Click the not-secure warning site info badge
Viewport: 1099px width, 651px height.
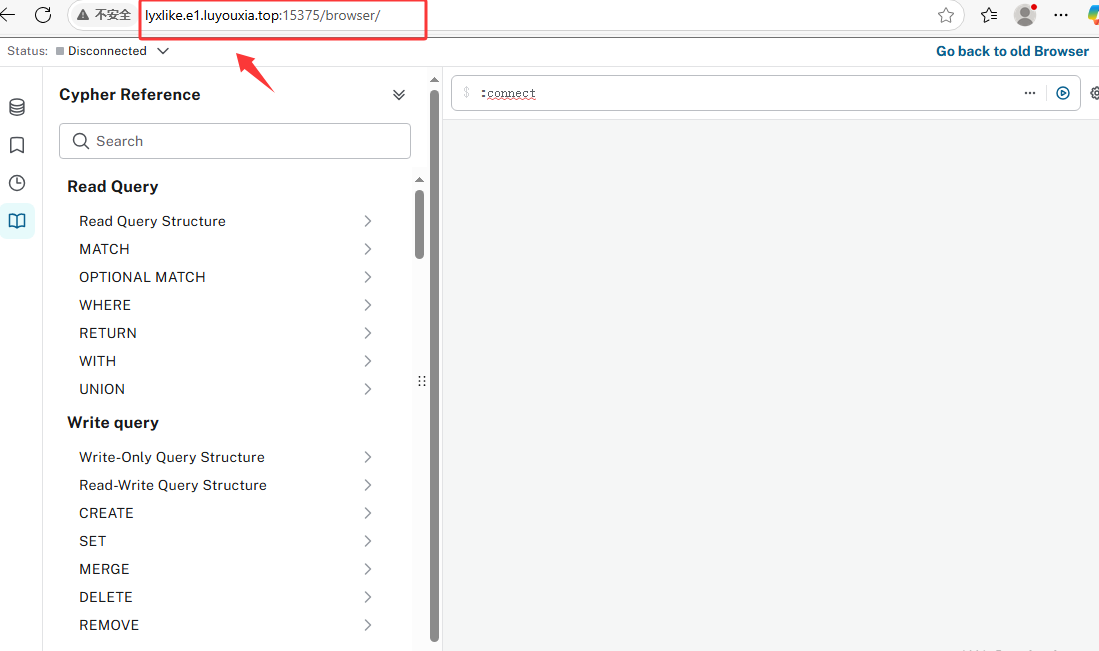pos(104,15)
